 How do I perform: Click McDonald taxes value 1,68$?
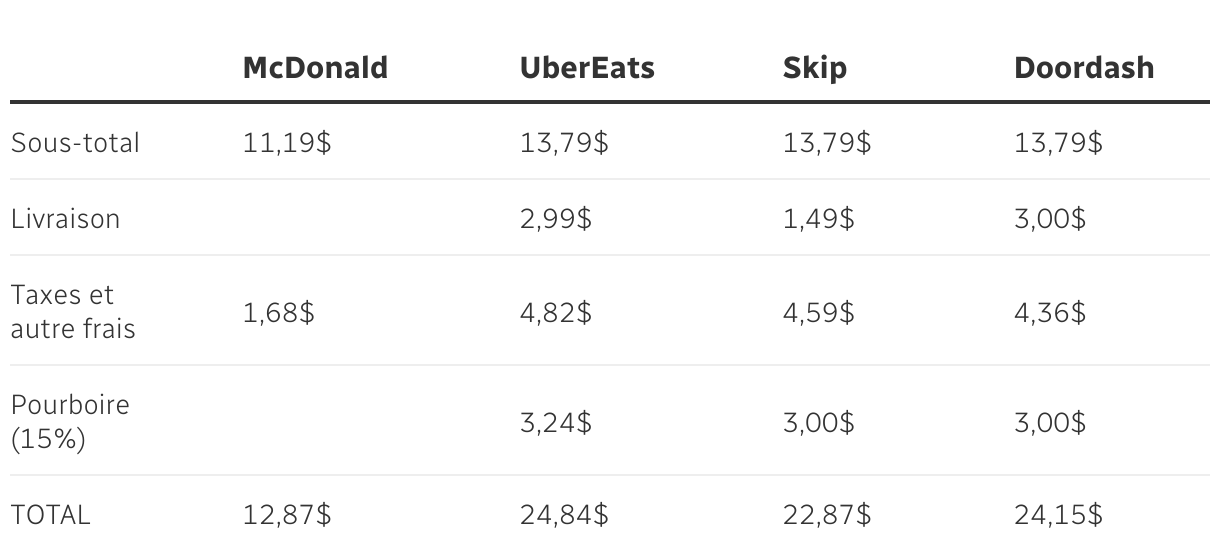pyautogui.click(x=278, y=312)
